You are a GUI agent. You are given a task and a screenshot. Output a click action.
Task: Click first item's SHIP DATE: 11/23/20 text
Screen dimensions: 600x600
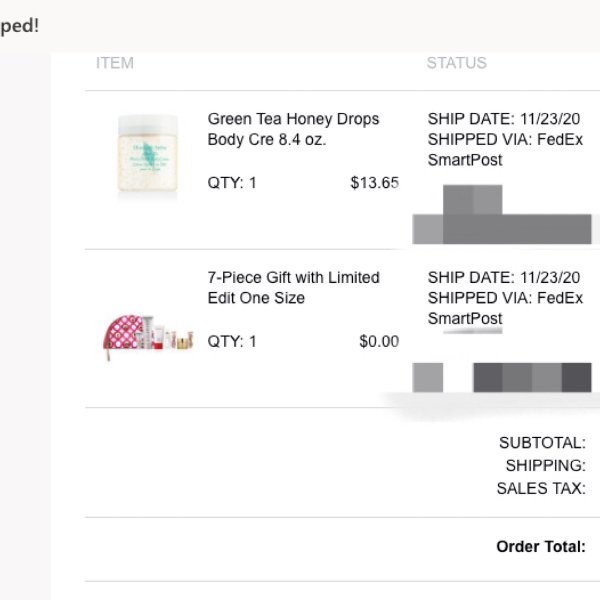coord(504,119)
